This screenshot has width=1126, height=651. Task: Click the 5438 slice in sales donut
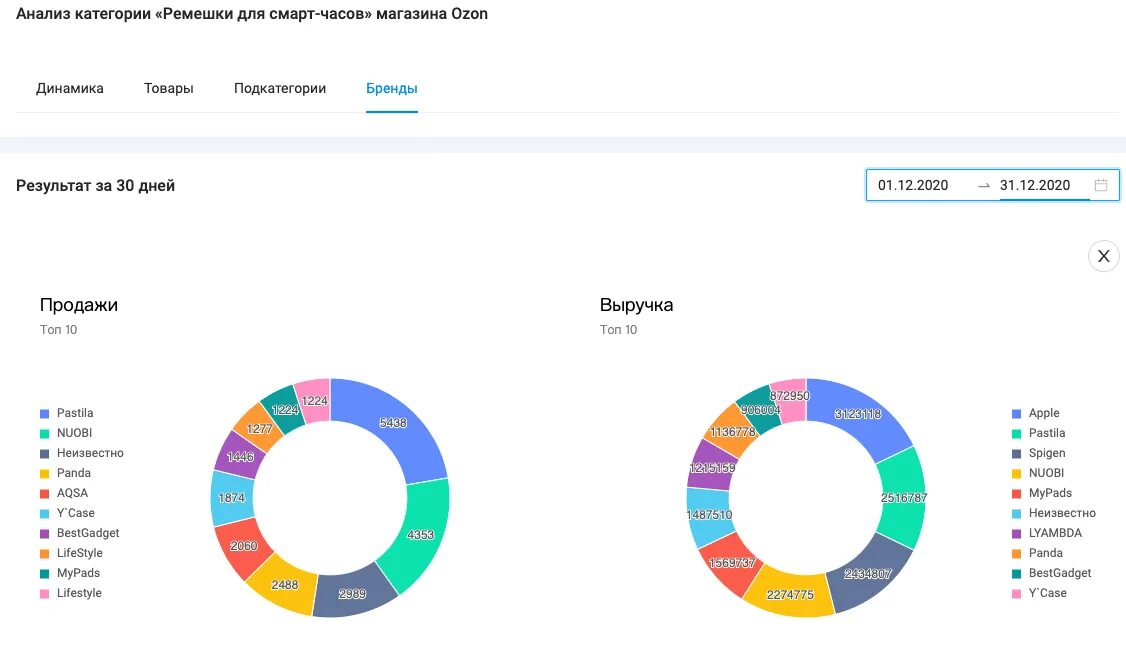tap(395, 425)
